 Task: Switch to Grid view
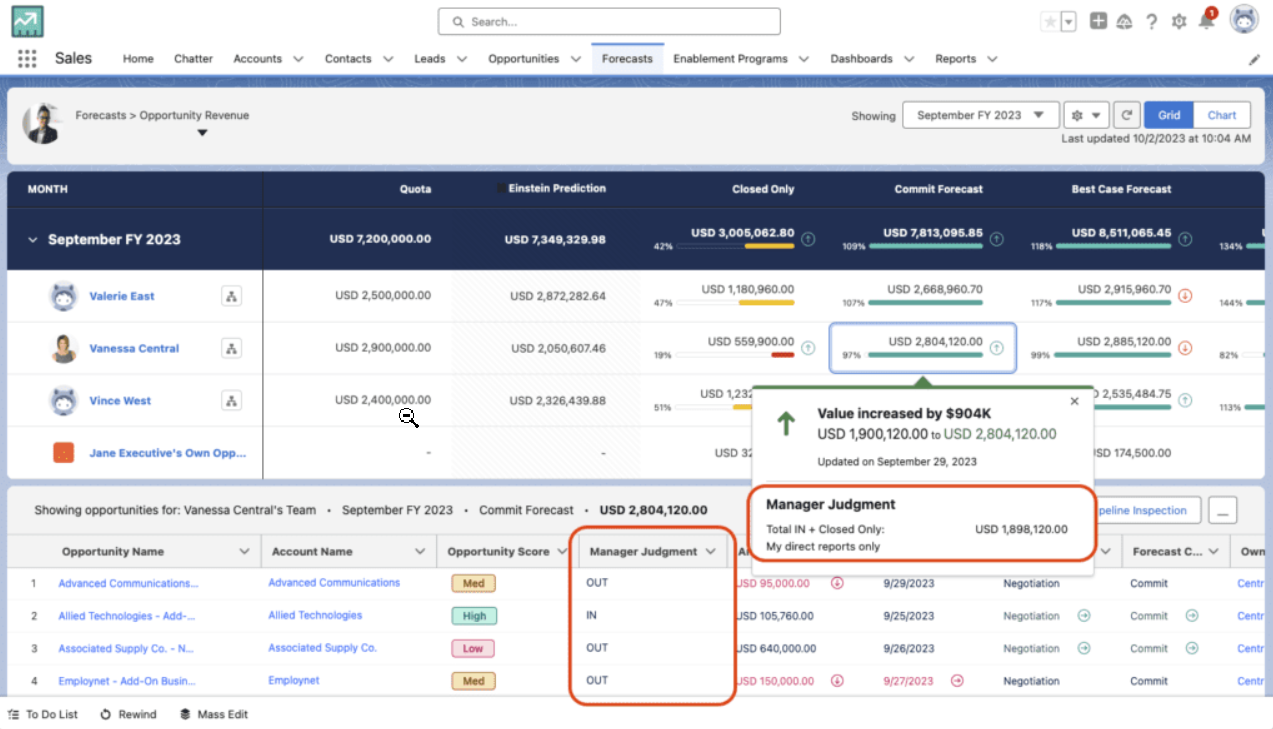tap(1169, 115)
